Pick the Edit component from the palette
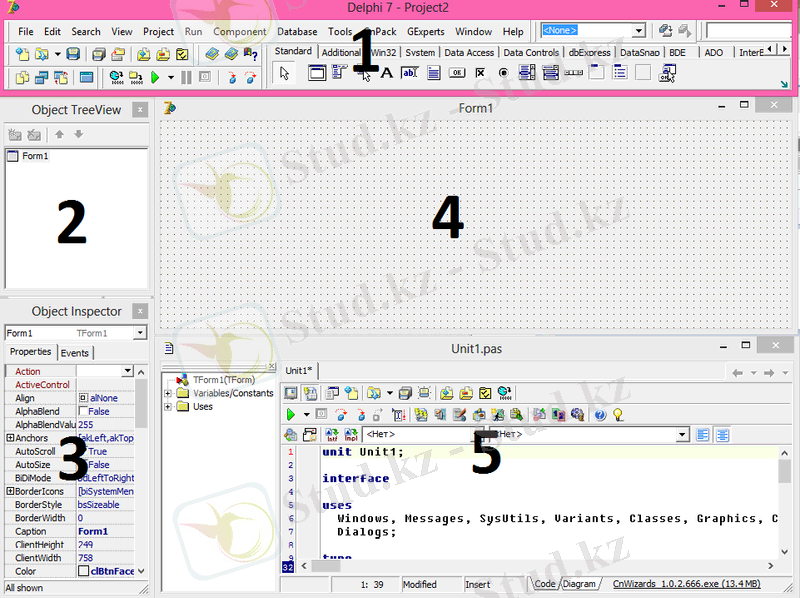This screenshot has width=800, height=598. pos(409,73)
